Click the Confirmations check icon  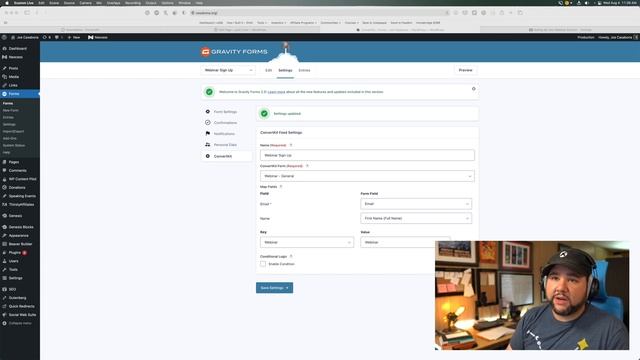click(207, 122)
